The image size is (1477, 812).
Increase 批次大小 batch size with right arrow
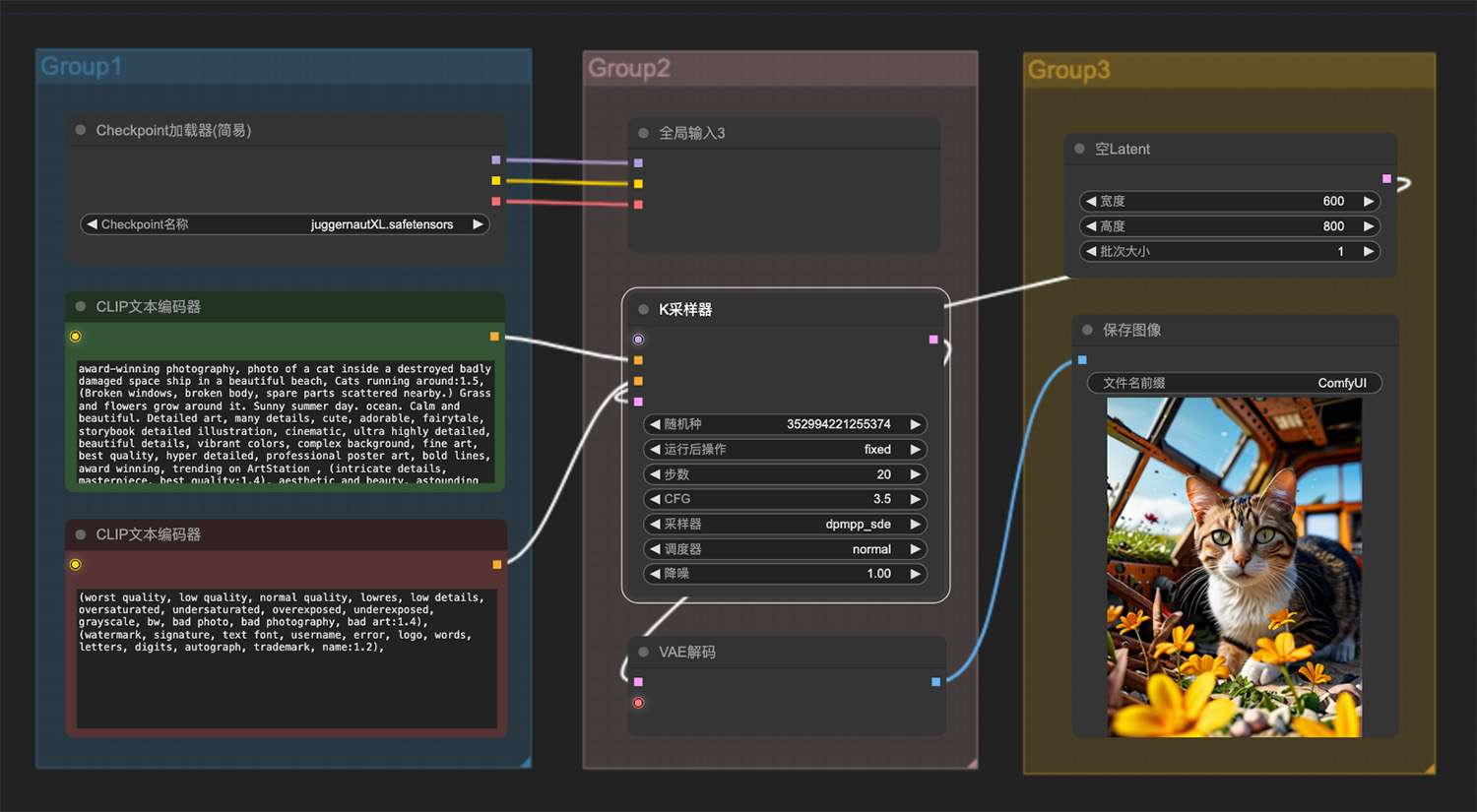(1368, 251)
